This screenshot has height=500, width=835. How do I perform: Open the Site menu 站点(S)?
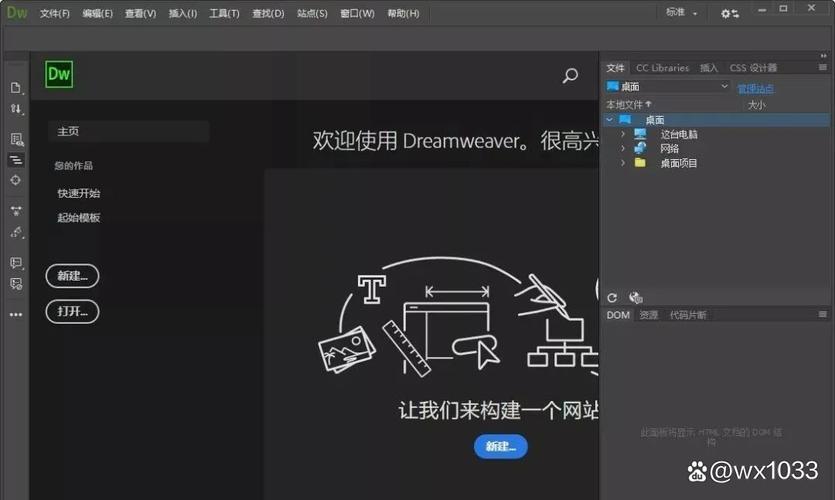312,13
